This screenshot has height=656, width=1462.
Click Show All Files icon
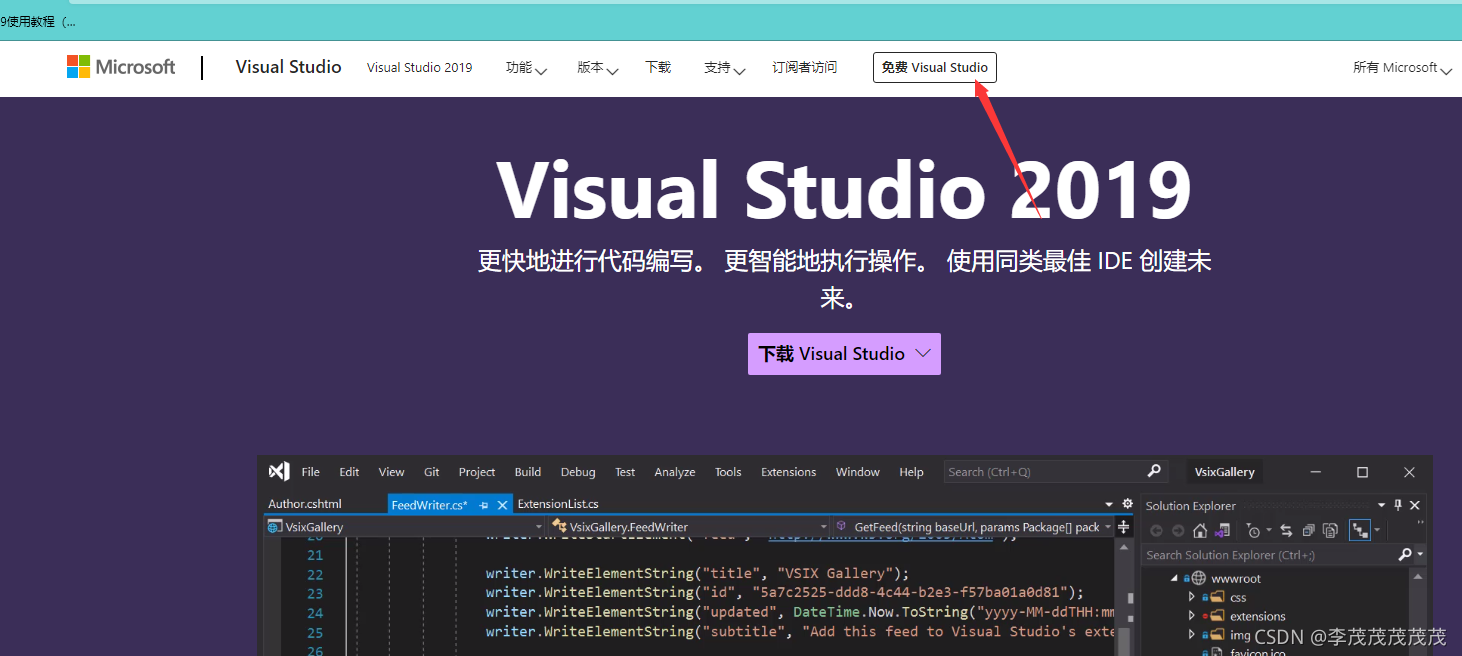coord(1330,531)
